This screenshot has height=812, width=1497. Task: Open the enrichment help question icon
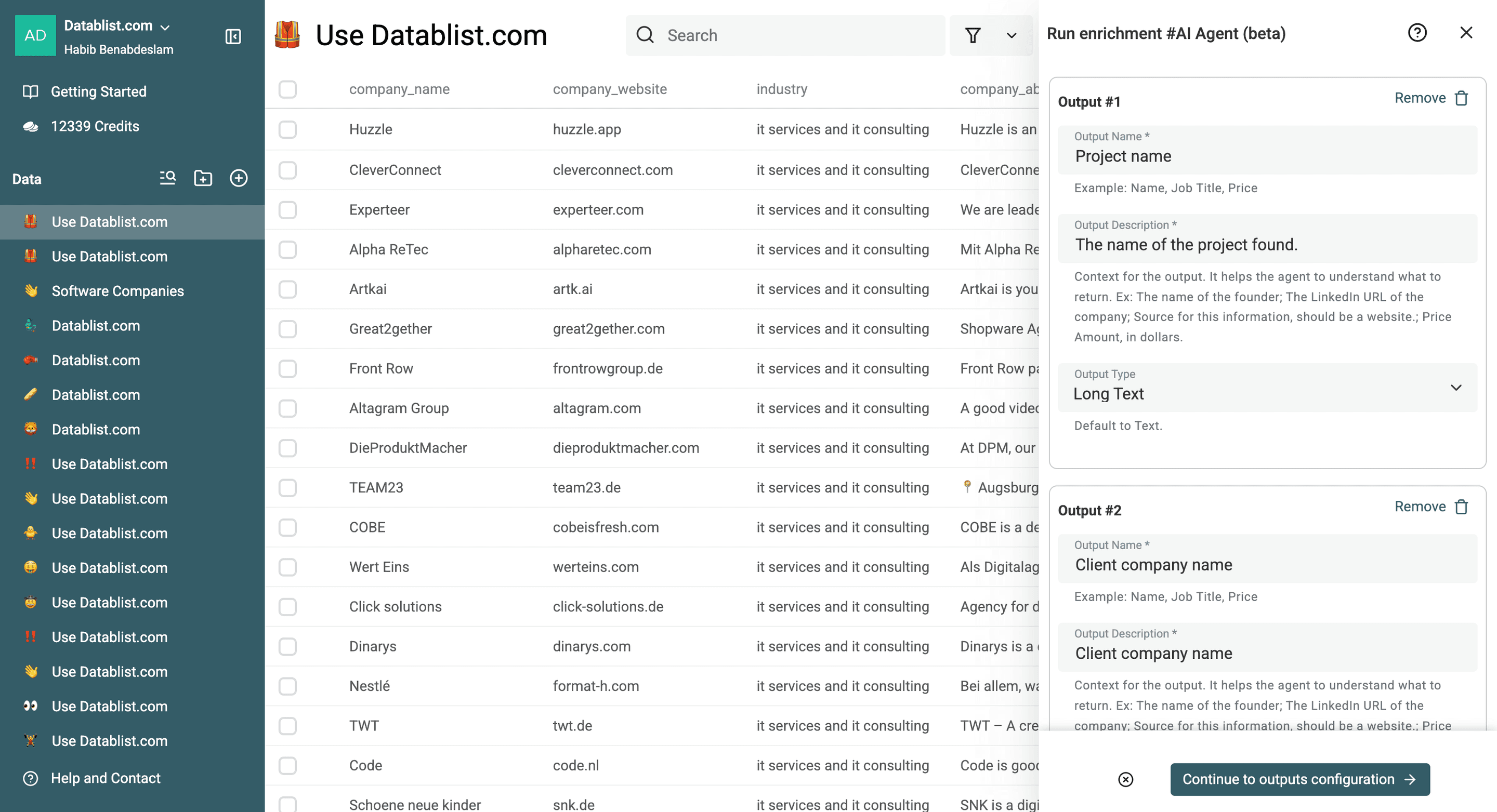(1417, 33)
